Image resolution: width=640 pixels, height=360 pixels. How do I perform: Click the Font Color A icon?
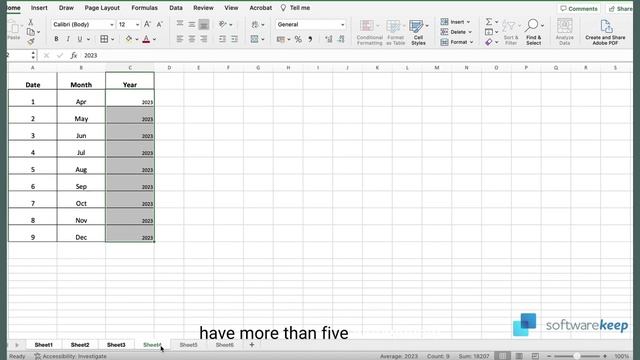coord(147,39)
